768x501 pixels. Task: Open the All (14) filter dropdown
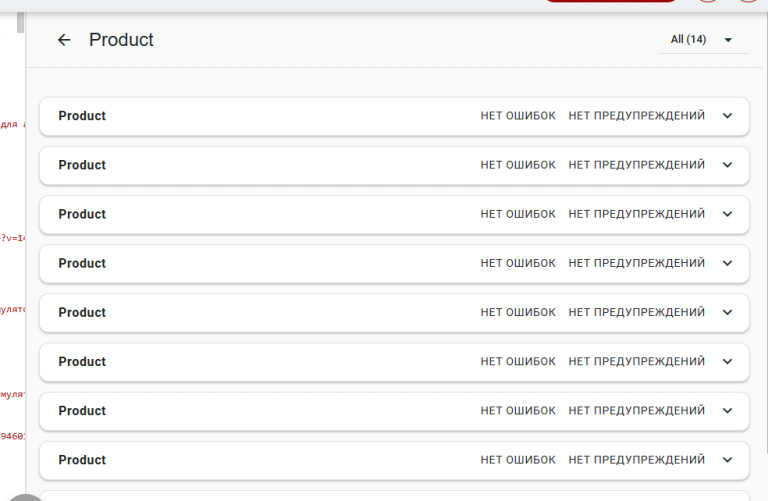[x=703, y=40]
